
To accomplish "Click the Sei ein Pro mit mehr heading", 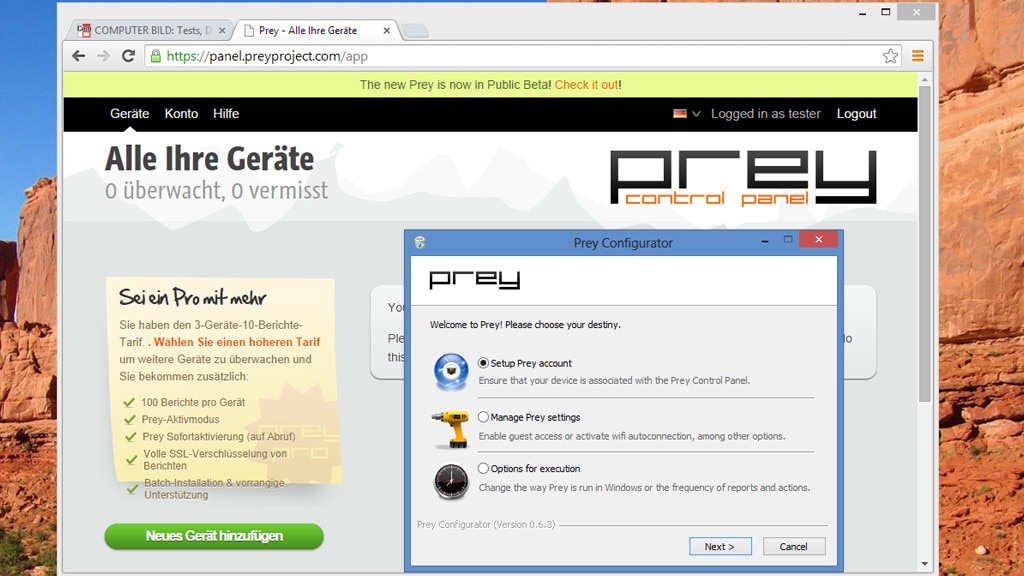I will point(193,298).
